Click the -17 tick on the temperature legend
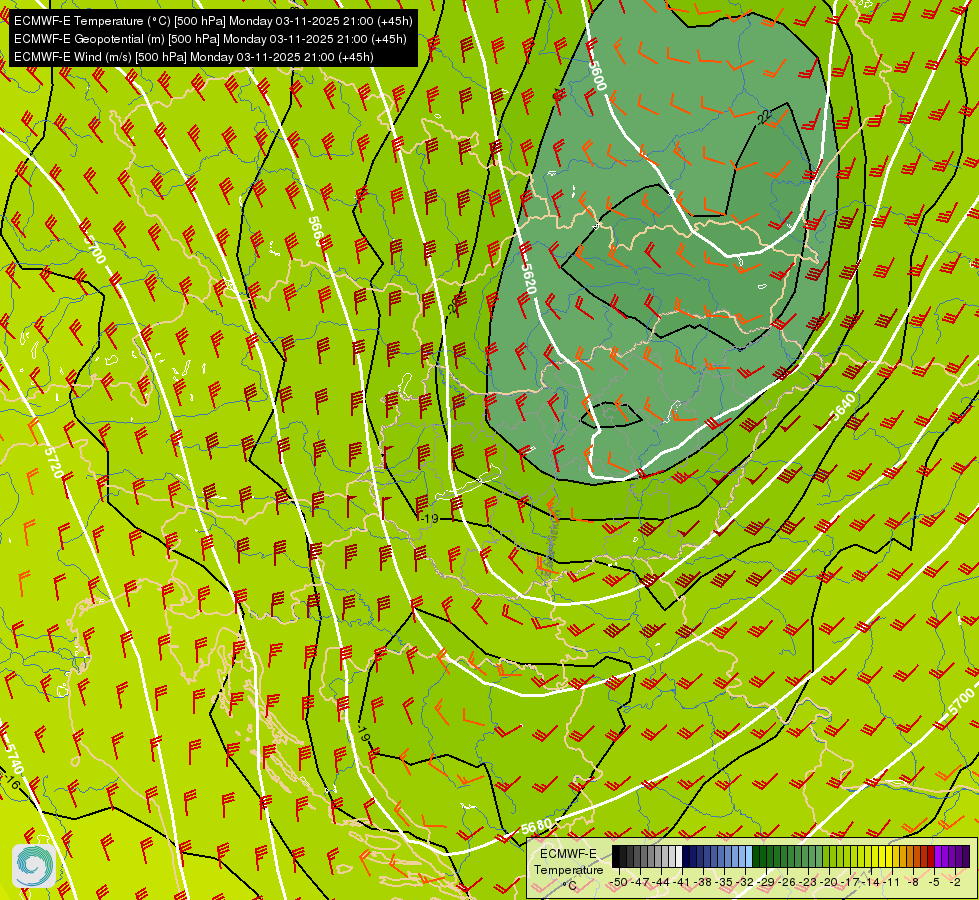 [850, 882]
